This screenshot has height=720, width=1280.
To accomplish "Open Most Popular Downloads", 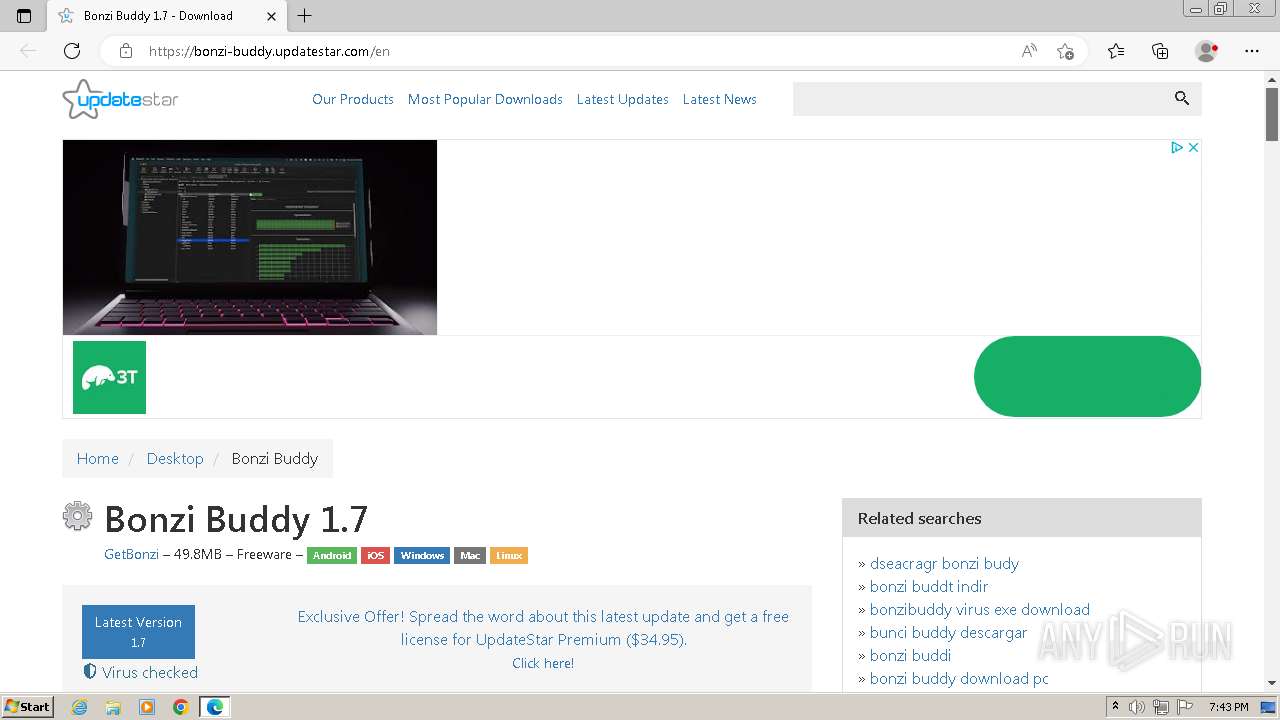I will click(485, 99).
